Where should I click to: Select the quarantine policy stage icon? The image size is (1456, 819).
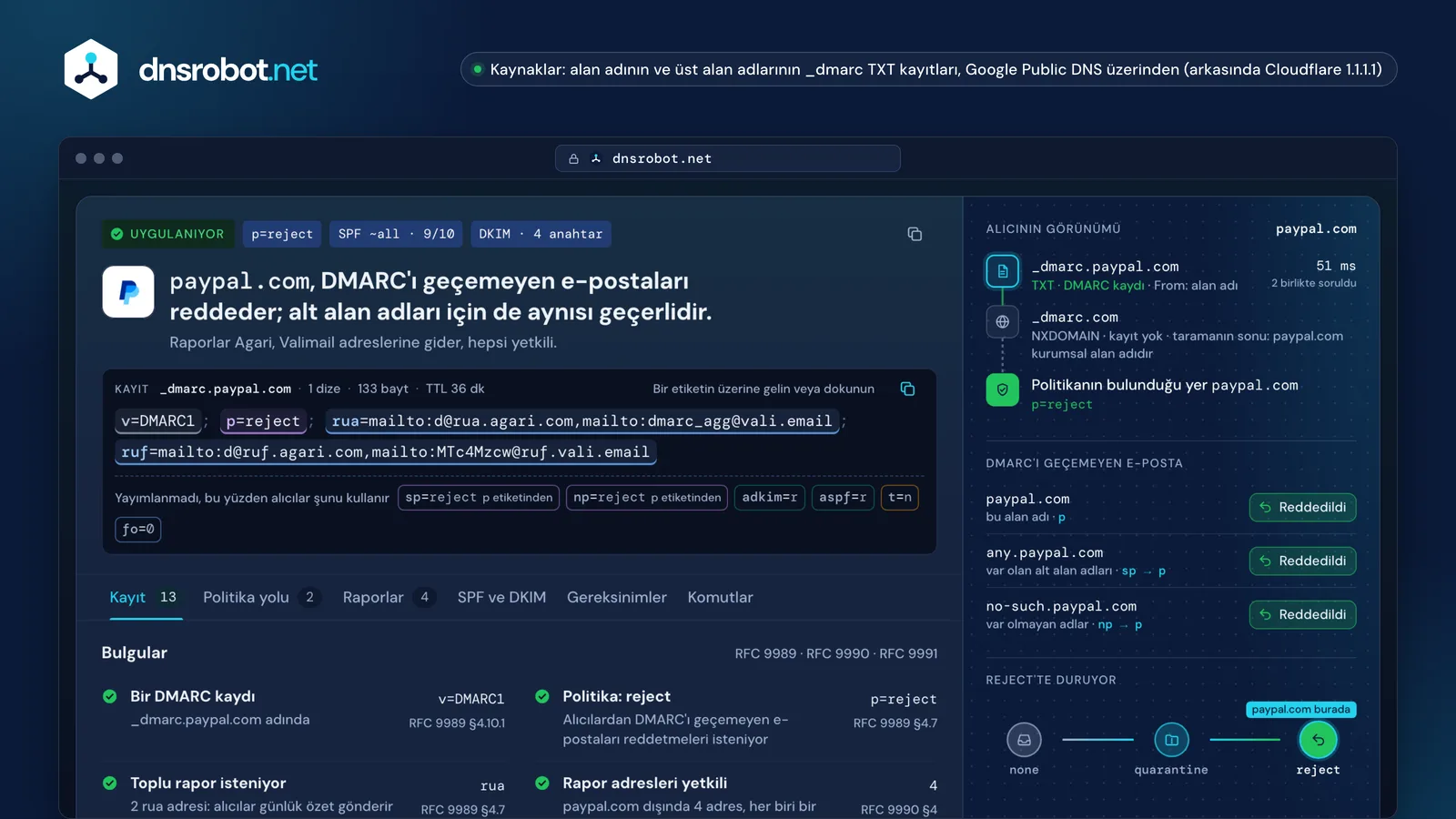point(1171,740)
